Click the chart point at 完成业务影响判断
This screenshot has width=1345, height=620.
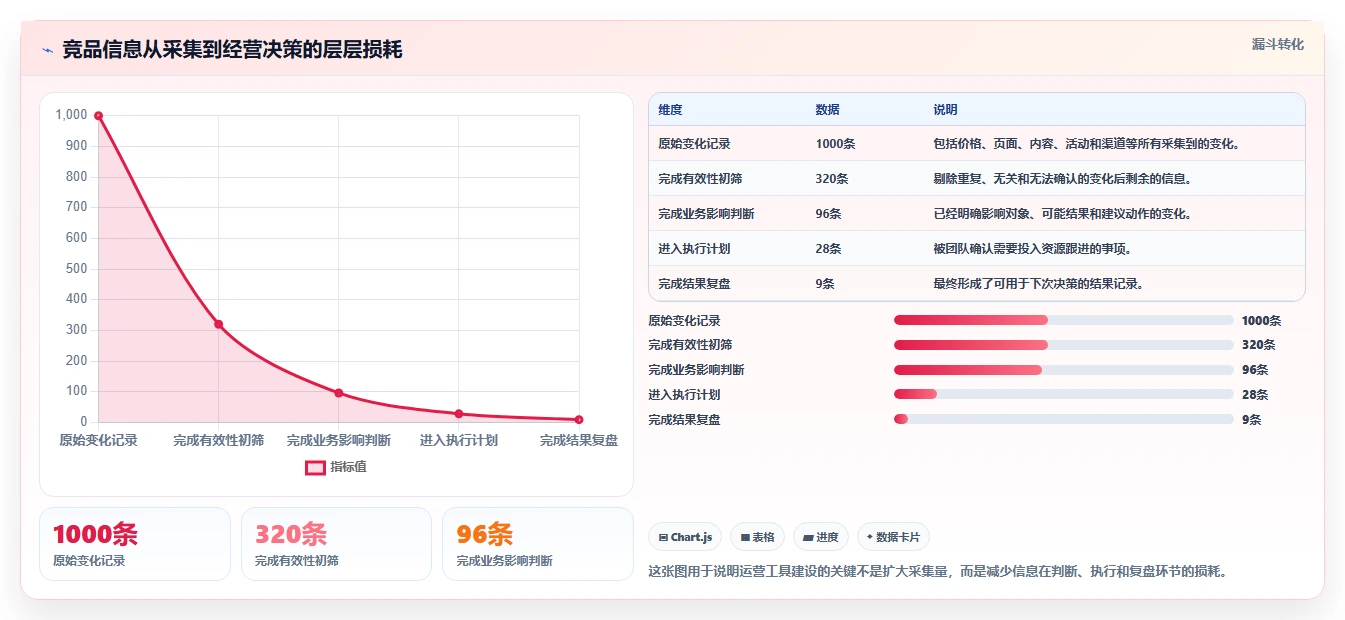click(338, 393)
